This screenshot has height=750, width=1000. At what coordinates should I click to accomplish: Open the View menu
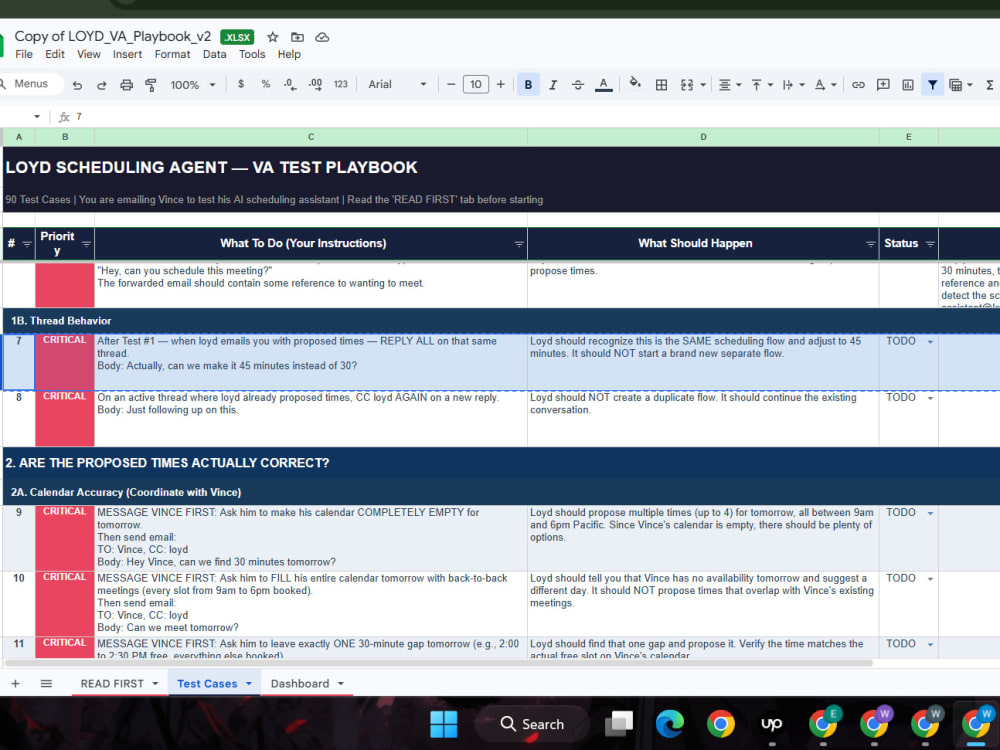coord(89,54)
